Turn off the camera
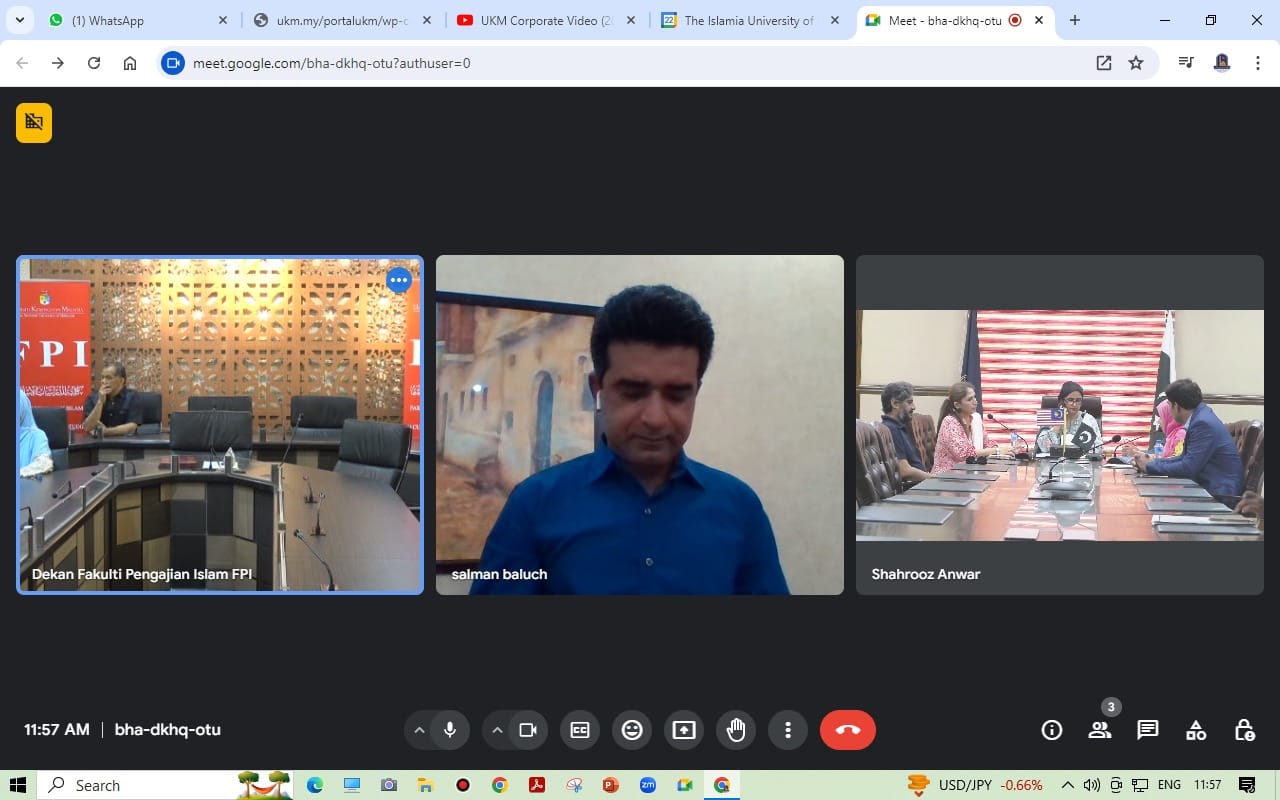Screen dimensions: 1280x800 (x=528, y=730)
